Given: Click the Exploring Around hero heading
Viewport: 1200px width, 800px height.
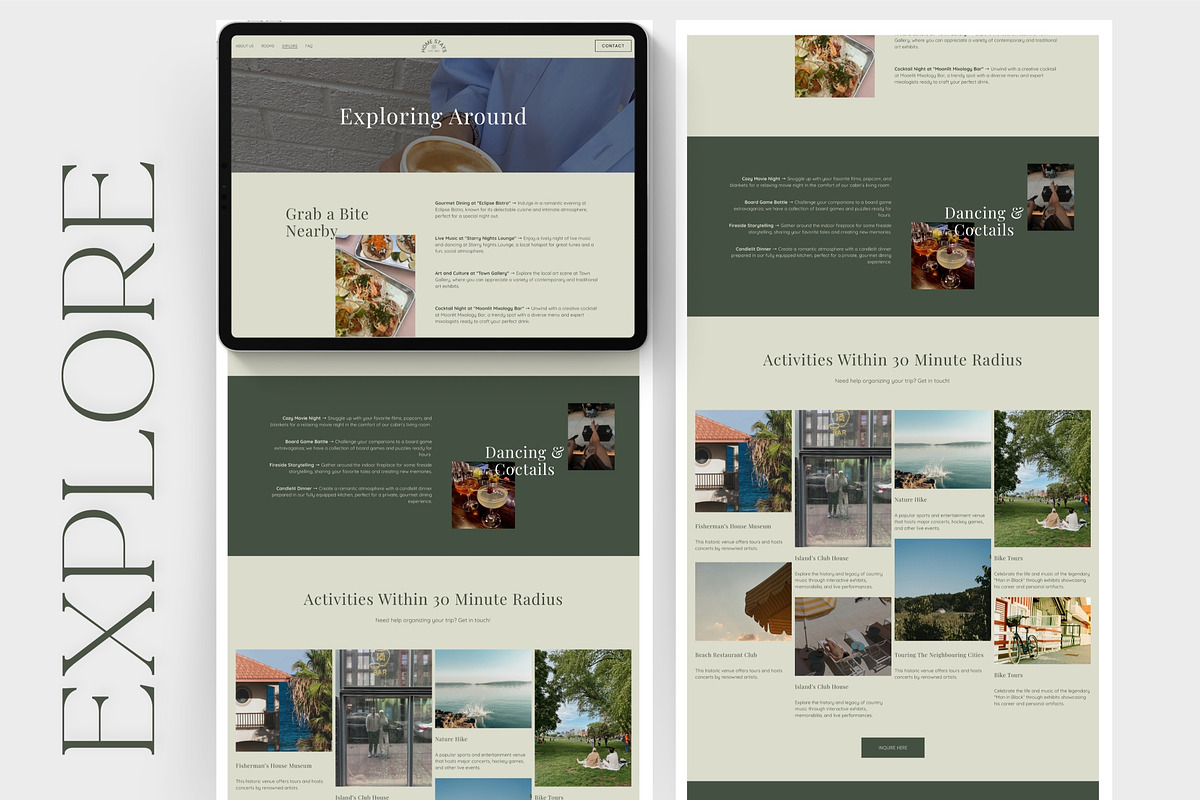Looking at the screenshot, I should 433,116.
